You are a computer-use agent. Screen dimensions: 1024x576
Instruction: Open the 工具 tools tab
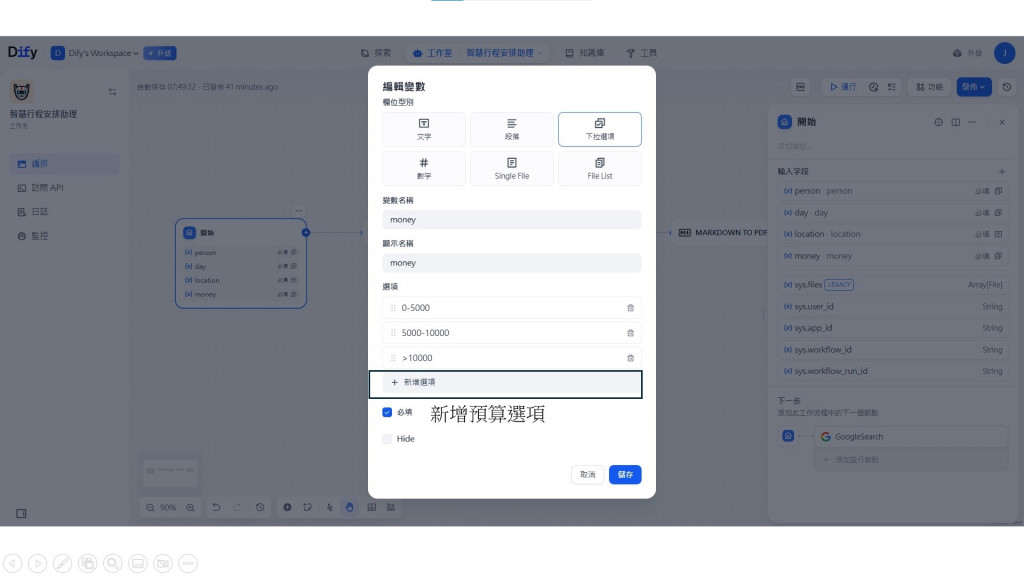641,53
